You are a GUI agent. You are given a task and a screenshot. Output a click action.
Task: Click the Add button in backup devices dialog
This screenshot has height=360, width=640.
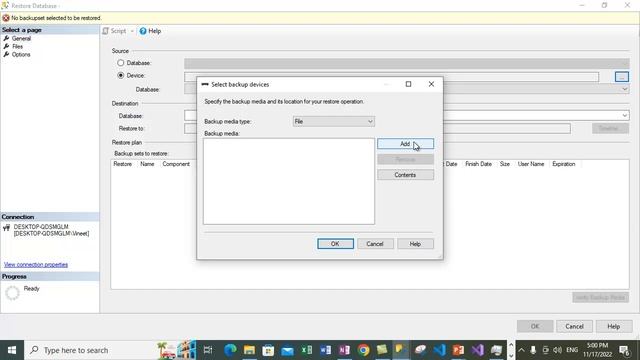[x=405, y=144]
